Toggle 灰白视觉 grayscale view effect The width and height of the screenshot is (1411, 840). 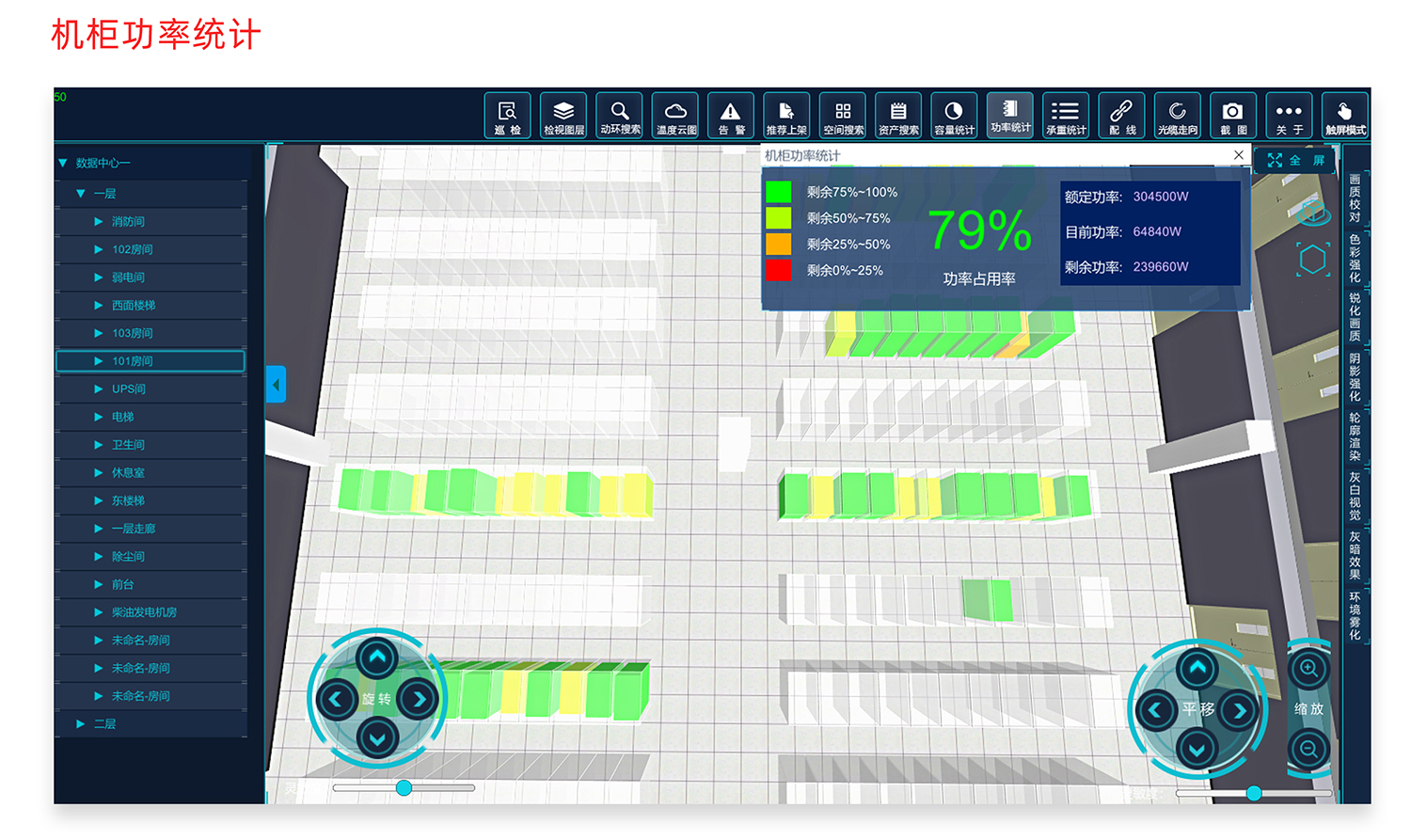point(1355,496)
